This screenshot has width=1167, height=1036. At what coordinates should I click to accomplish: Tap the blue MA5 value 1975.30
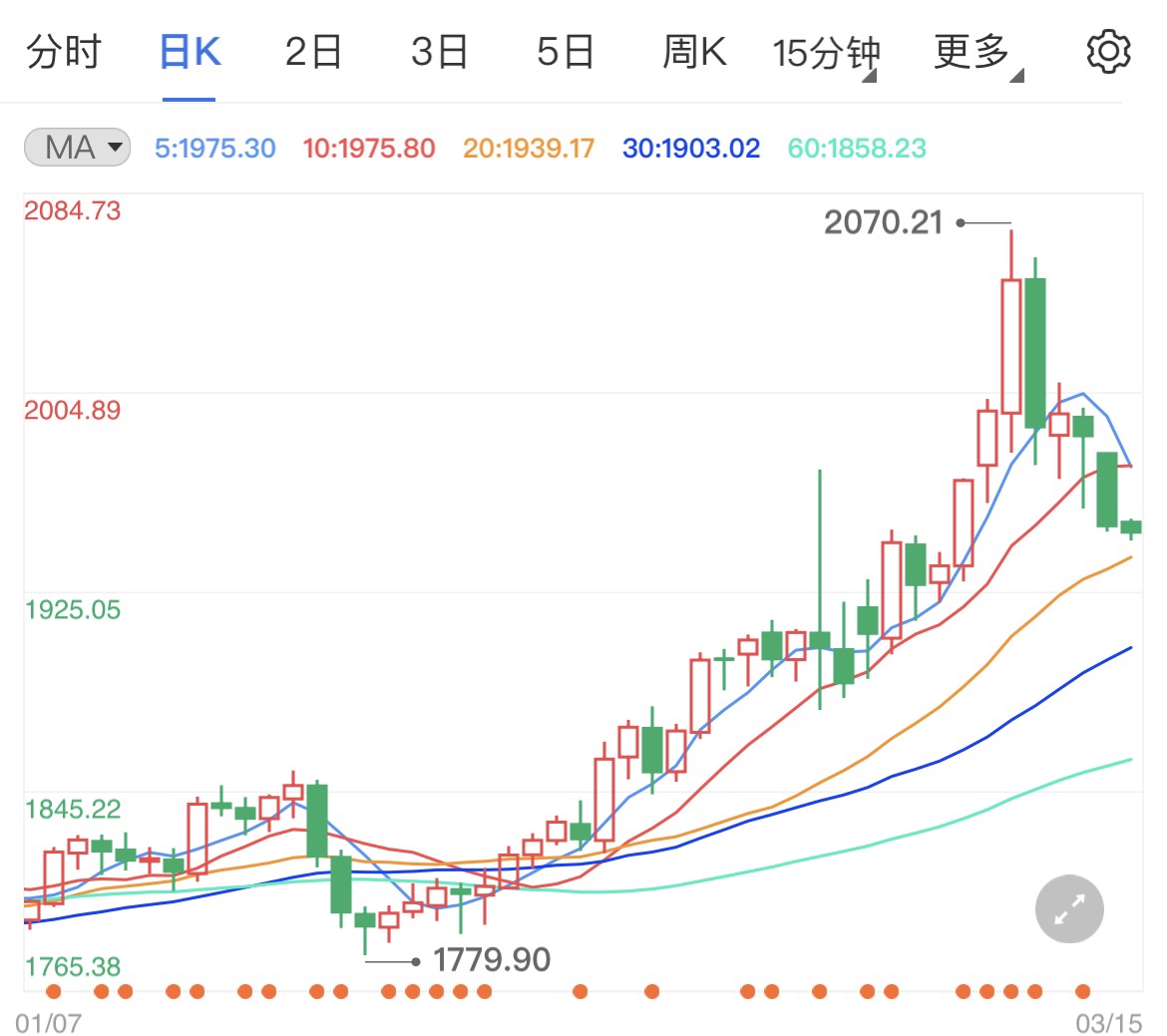pos(214,147)
